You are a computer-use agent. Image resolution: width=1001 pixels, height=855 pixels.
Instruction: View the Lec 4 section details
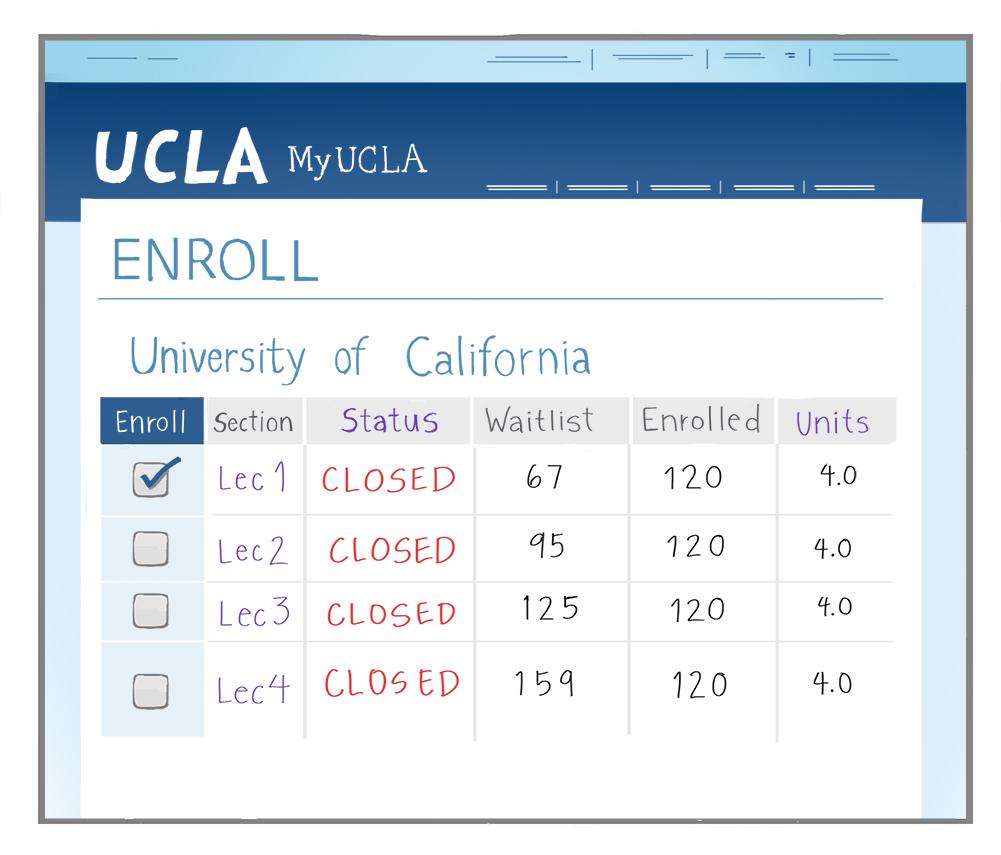[x=253, y=689]
